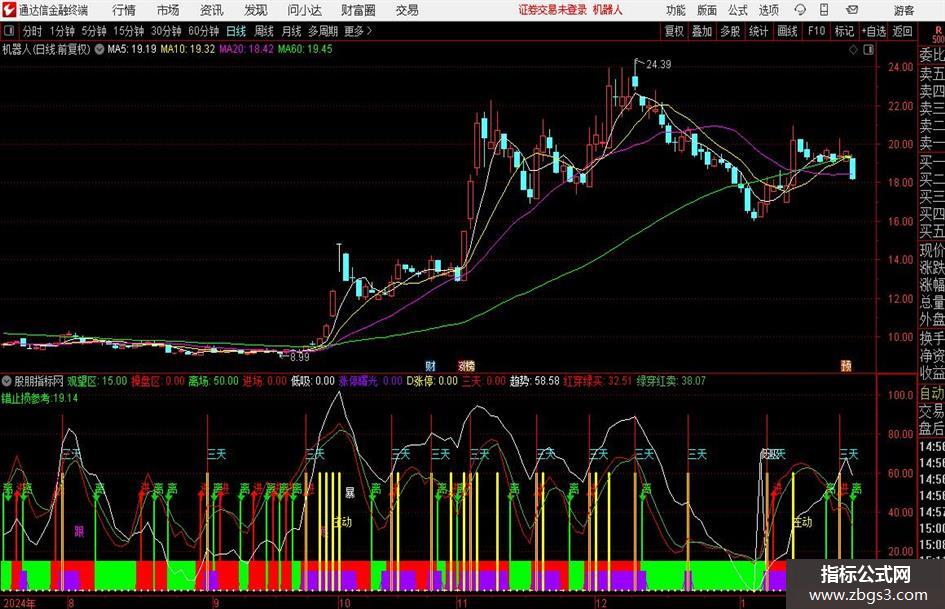Click the 复权 toolbar button

[674, 31]
